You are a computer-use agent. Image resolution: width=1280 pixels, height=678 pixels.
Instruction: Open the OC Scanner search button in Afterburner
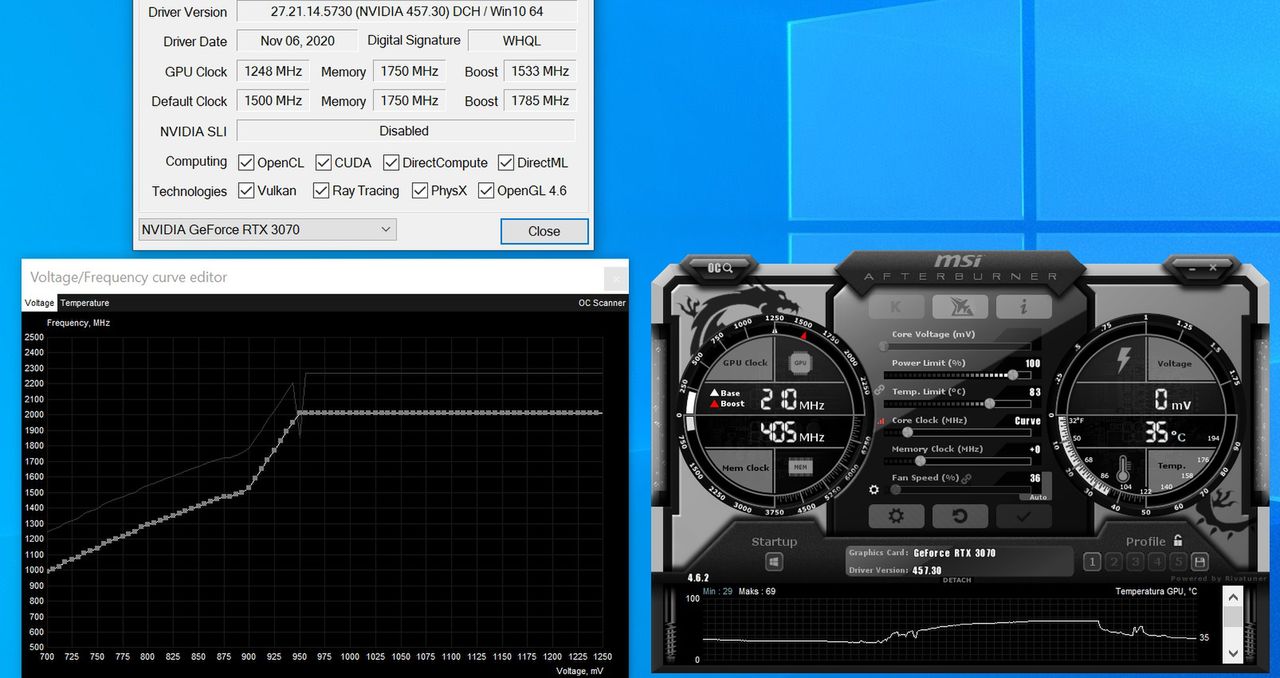pyautogui.click(x=721, y=268)
